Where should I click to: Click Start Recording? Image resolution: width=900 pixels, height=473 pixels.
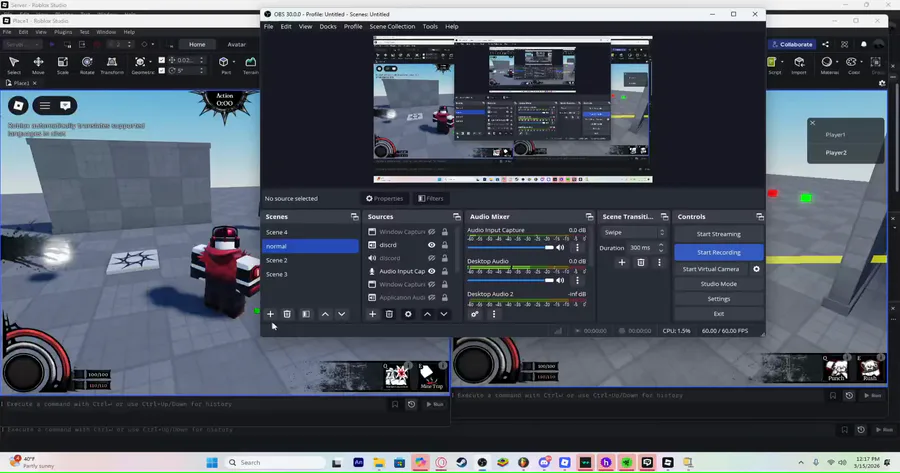[719, 253]
